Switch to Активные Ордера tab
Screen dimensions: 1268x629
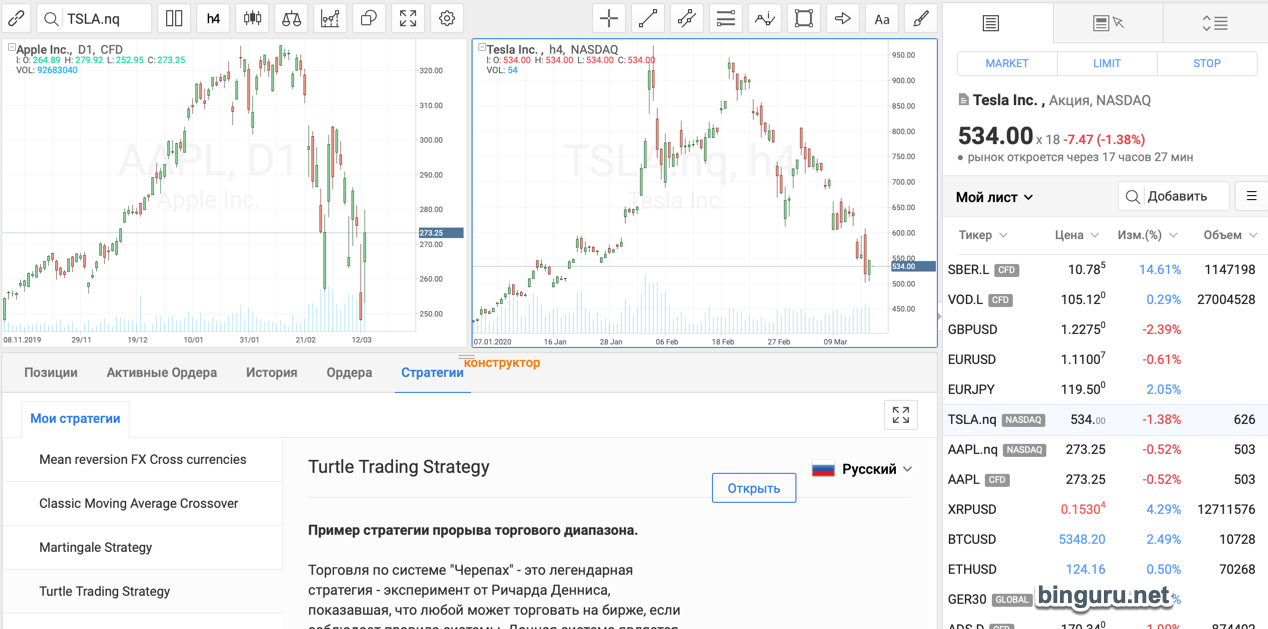click(162, 372)
